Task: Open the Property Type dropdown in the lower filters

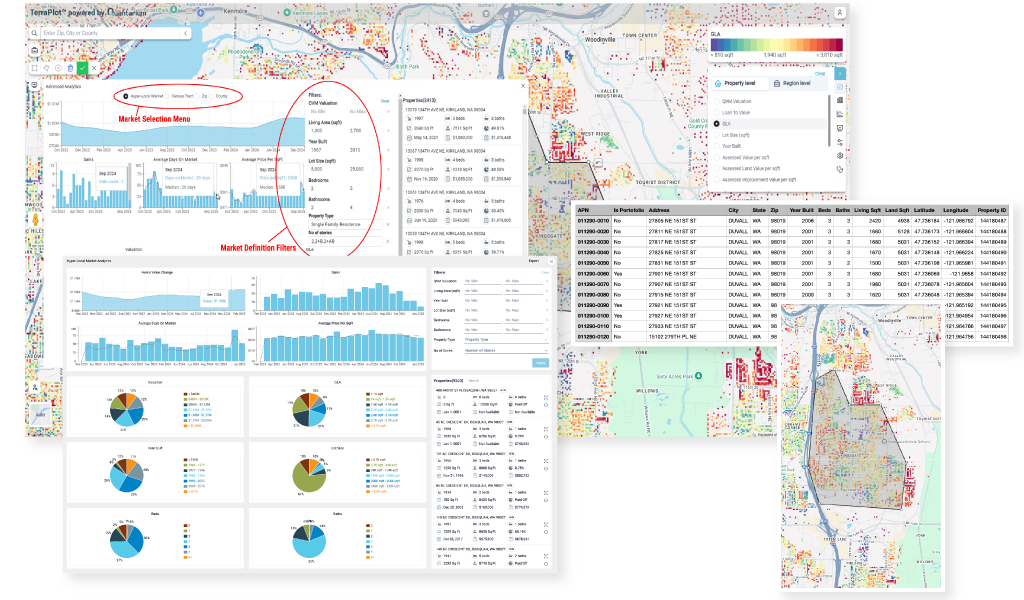Action: tap(505, 339)
